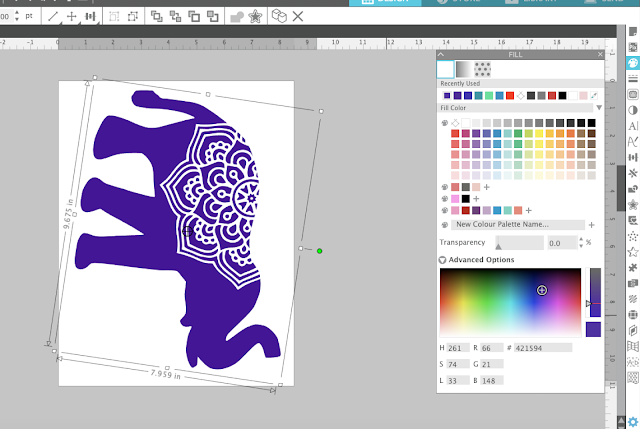Click the hex color field showing 421594

tap(542, 348)
